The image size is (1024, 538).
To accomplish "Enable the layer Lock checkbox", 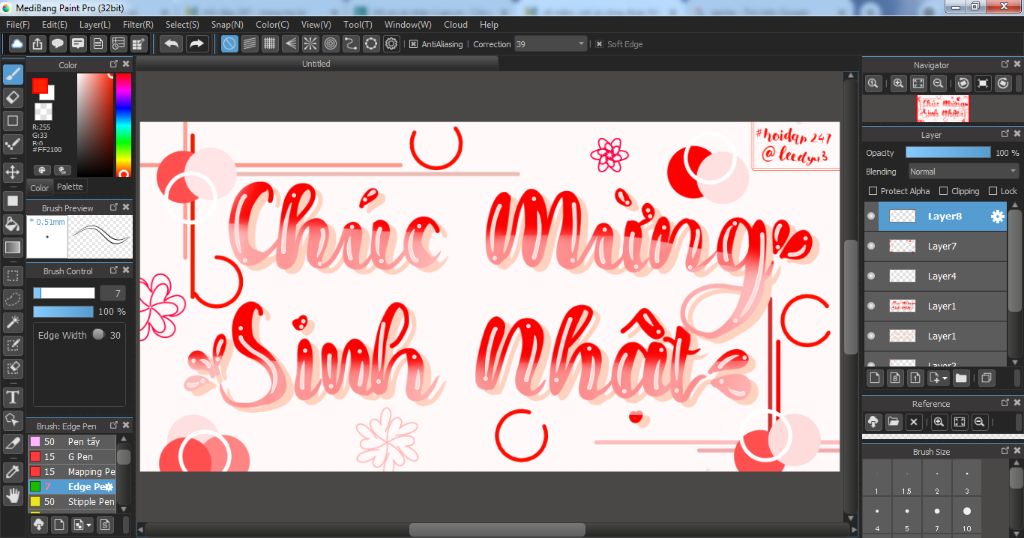I will coord(993,191).
